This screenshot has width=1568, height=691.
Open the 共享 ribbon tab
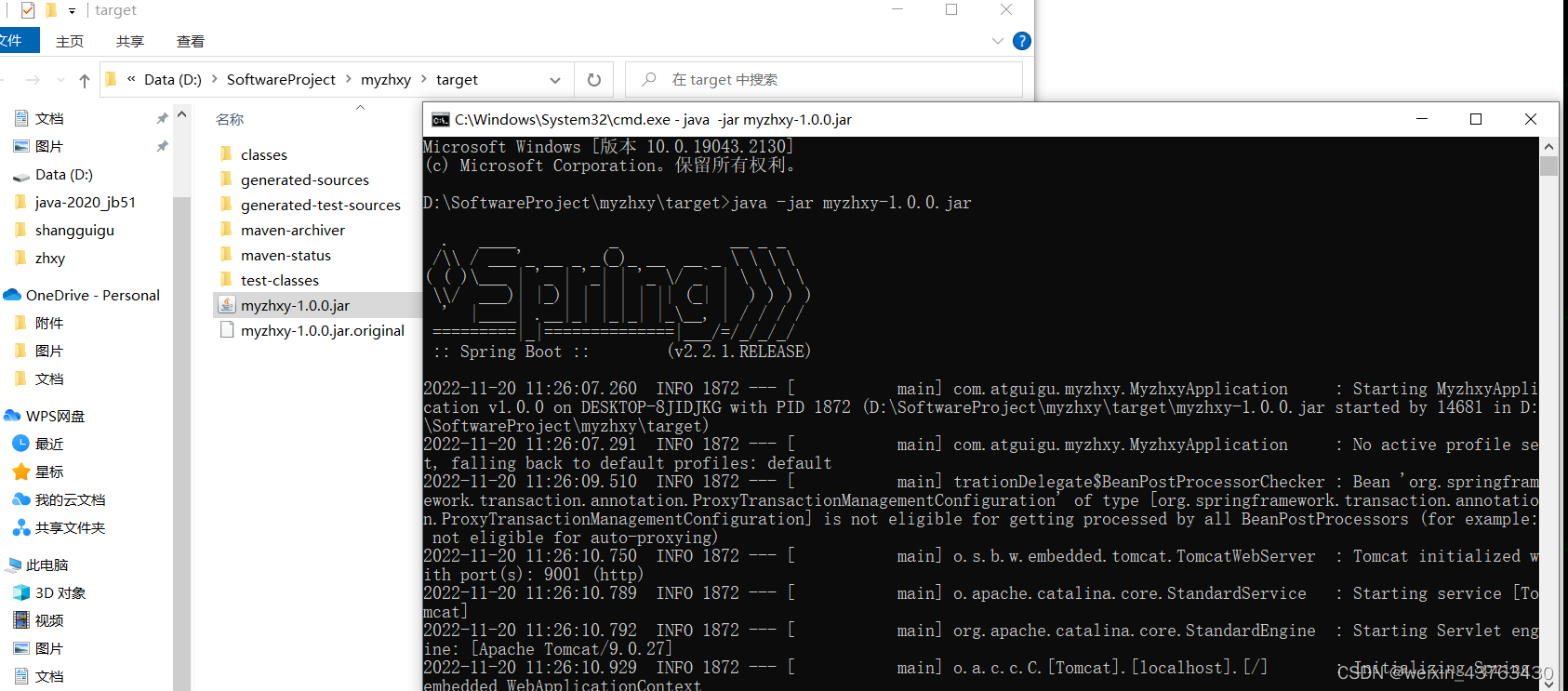pos(130,41)
